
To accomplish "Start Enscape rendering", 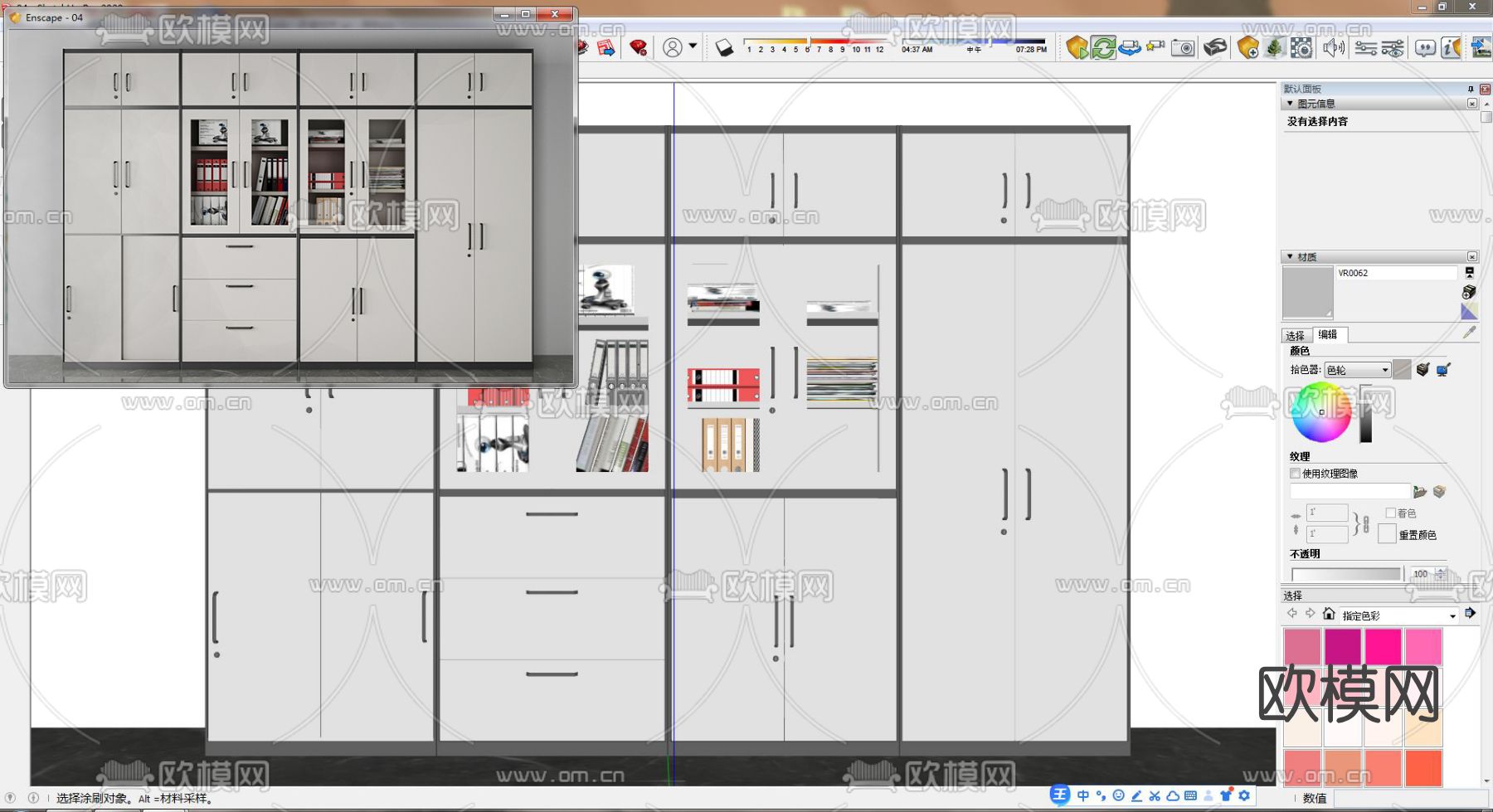I will (x=1077, y=48).
